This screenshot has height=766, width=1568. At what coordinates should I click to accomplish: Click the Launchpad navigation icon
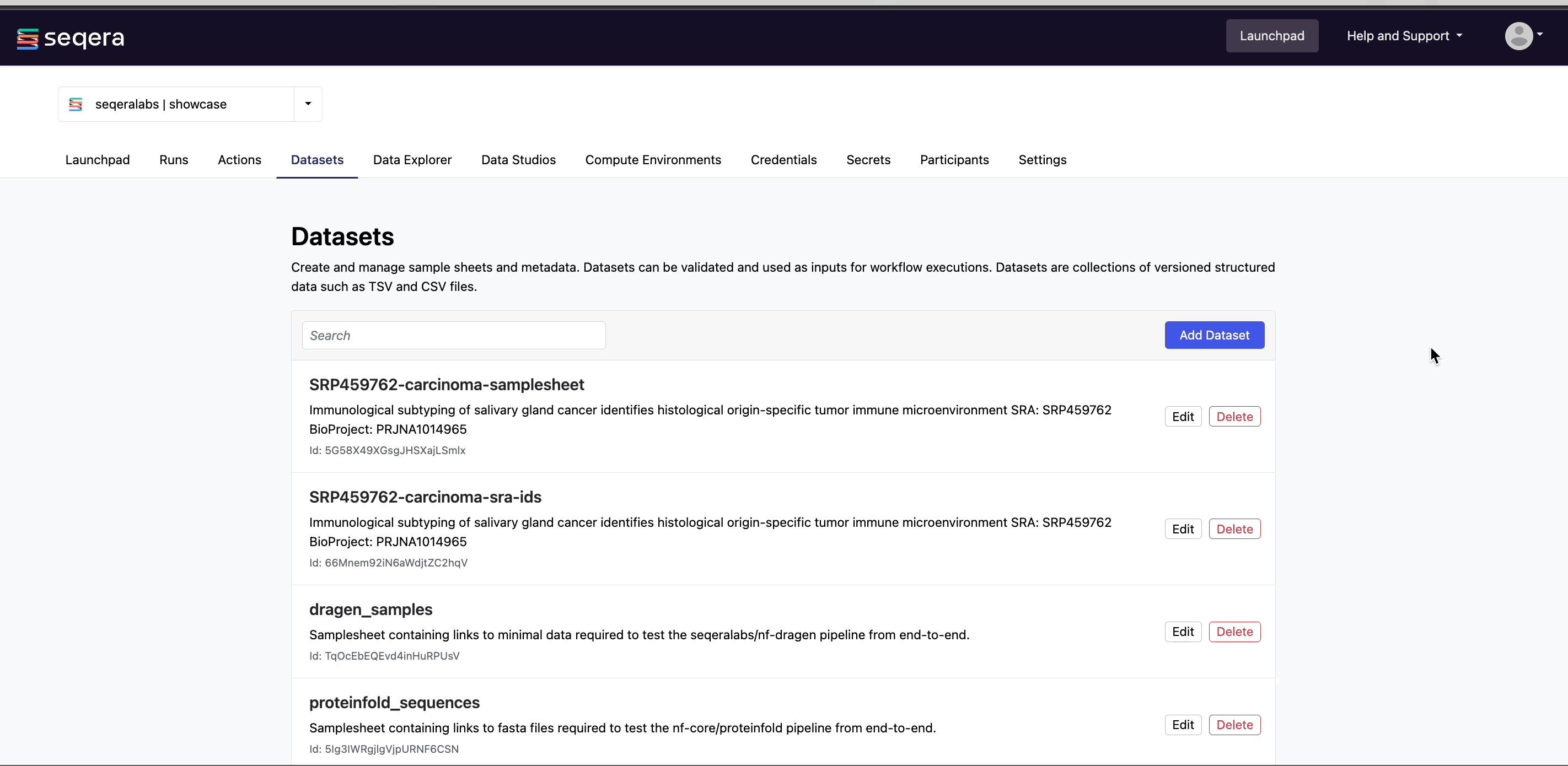coord(98,159)
